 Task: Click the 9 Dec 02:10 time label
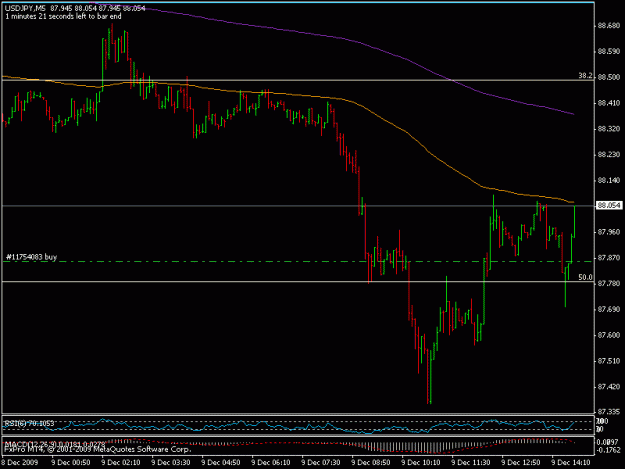pos(121,463)
